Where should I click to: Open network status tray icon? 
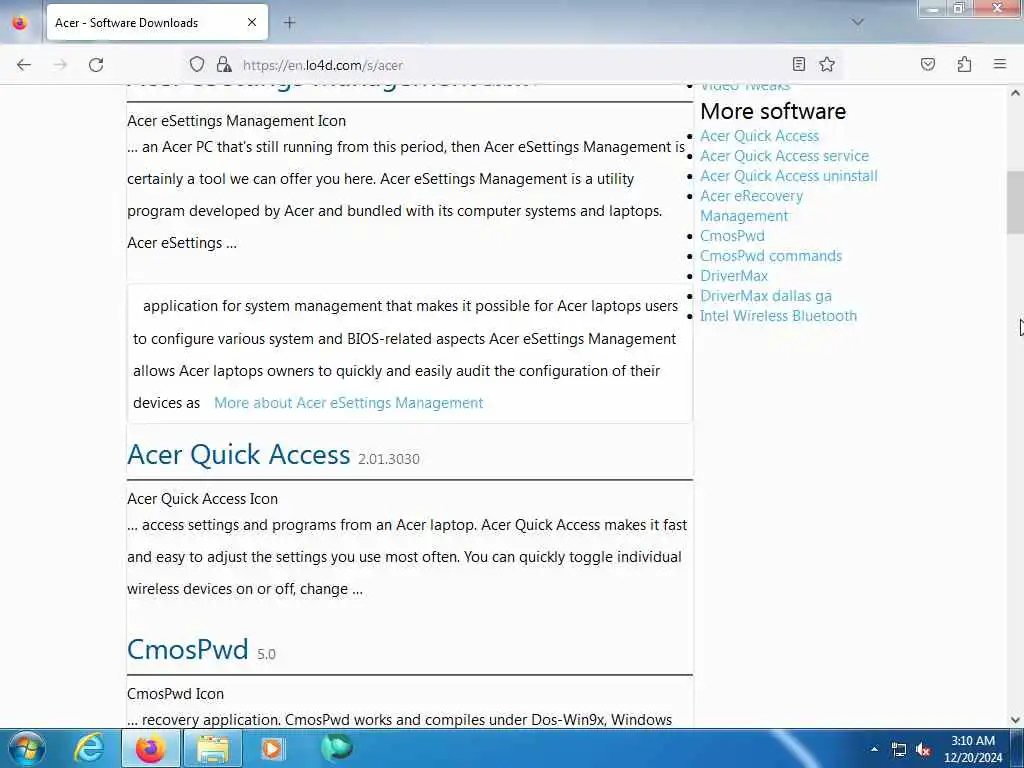[899, 750]
